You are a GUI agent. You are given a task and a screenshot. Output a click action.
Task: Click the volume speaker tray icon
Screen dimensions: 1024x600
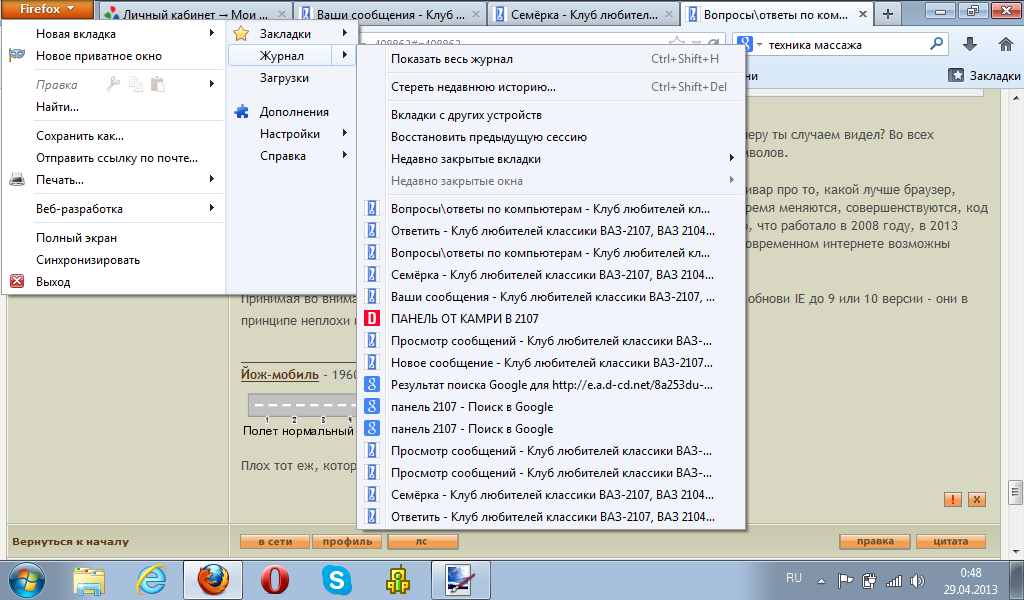click(x=918, y=580)
